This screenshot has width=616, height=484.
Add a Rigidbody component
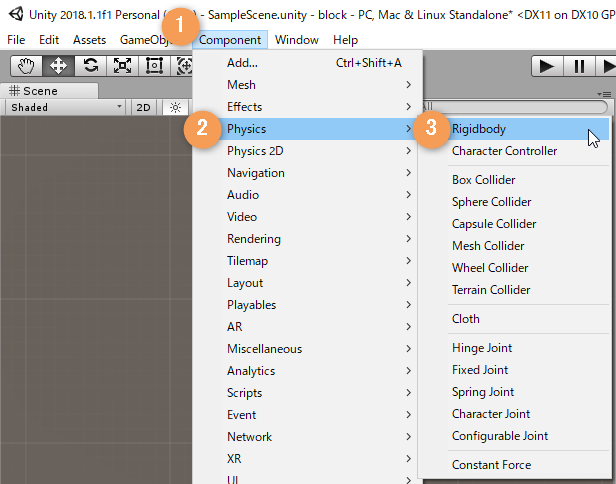[514, 129]
